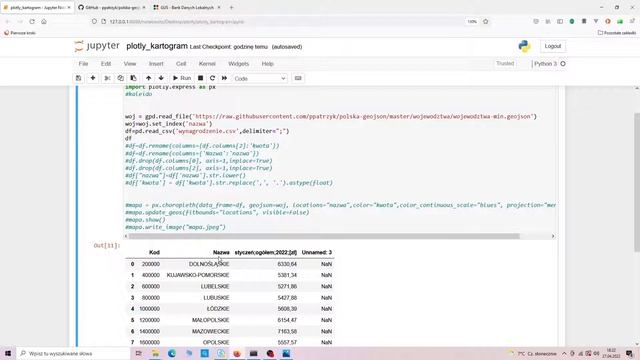
Task: Click the horizontal scrollbar of code cell
Action: 324,236
